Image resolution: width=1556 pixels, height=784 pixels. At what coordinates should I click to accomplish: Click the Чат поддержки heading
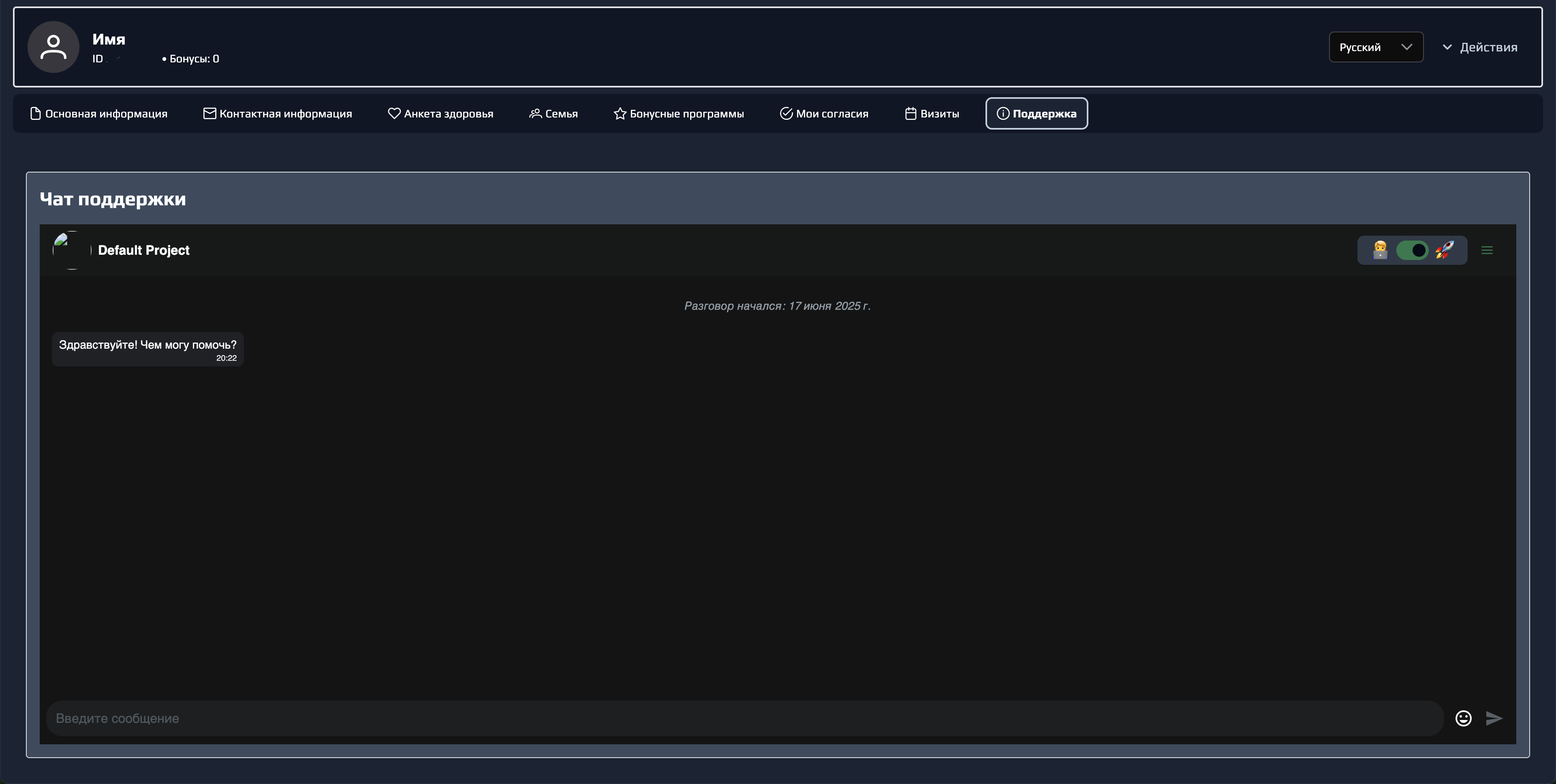click(113, 199)
